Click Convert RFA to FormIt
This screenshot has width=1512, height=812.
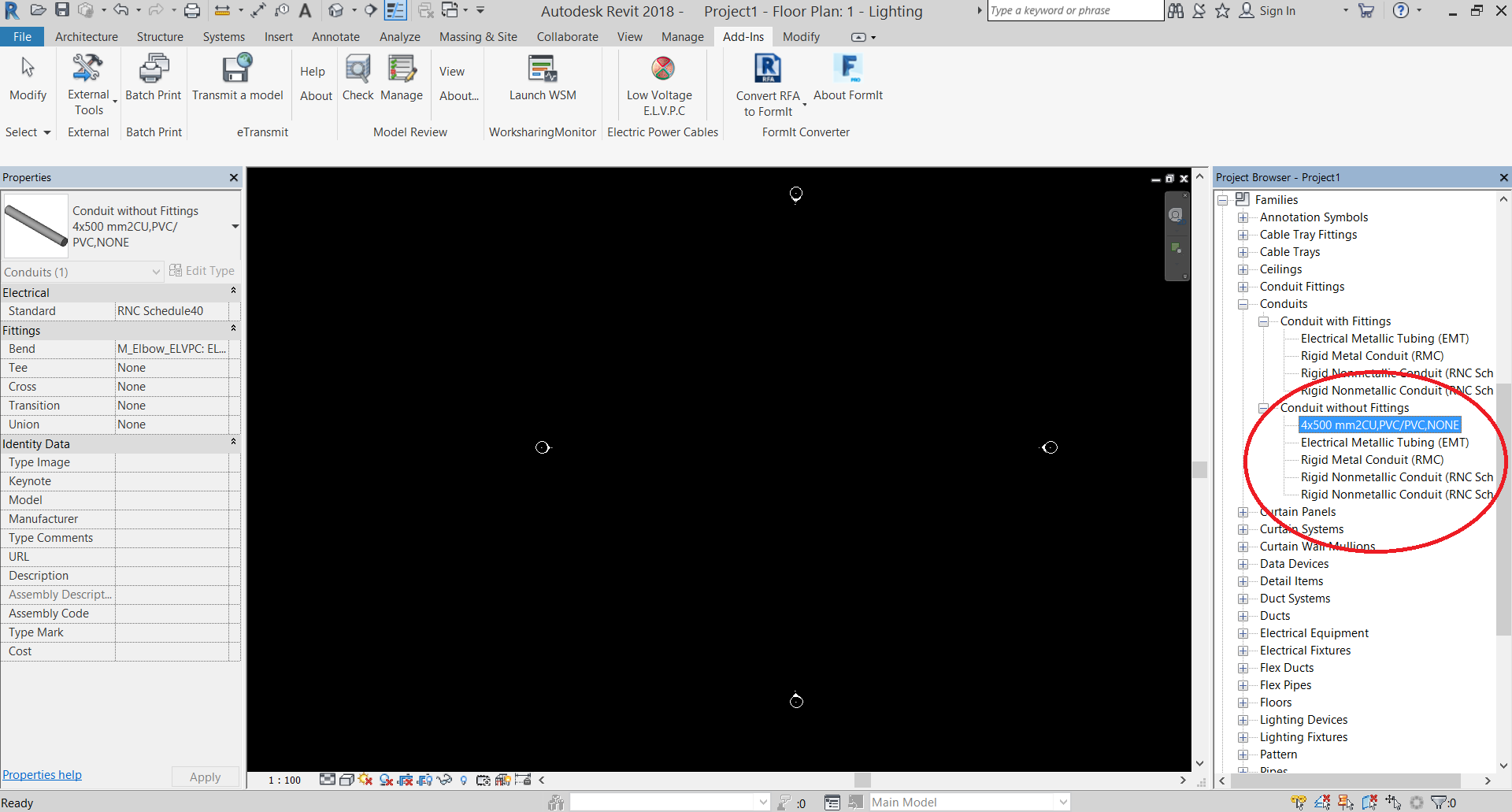pyautogui.click(x=768, y=85)
